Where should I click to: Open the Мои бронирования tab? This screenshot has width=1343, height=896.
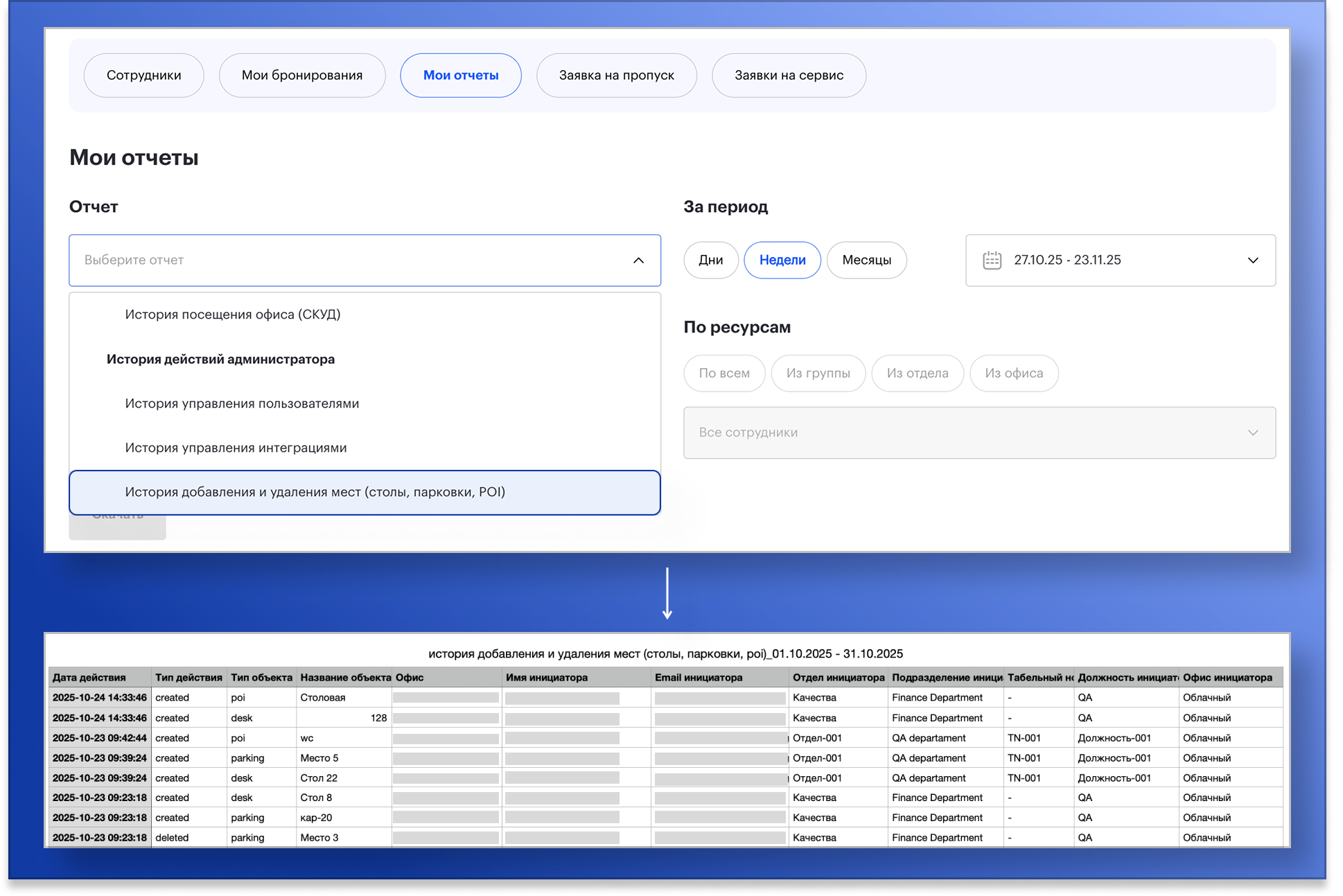[301, 76]
